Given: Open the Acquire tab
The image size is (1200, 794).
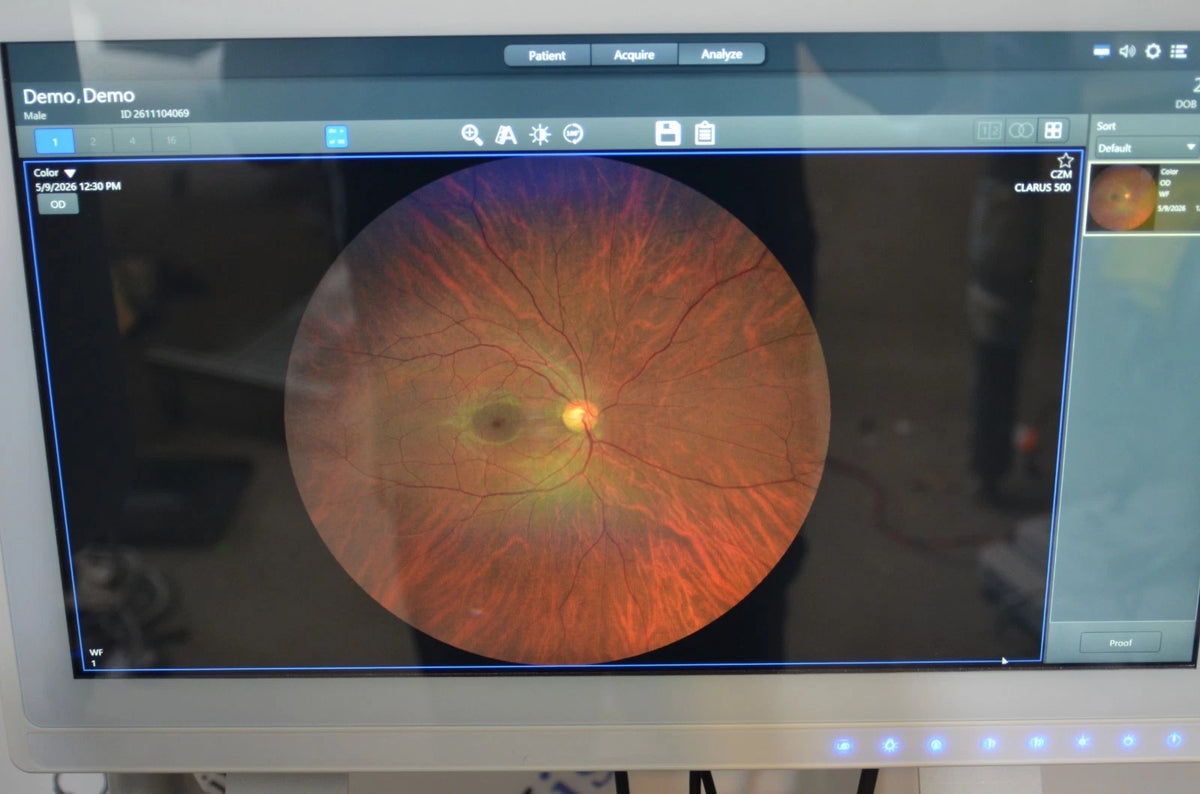Looking at the screenshot, I should [634, 55].
